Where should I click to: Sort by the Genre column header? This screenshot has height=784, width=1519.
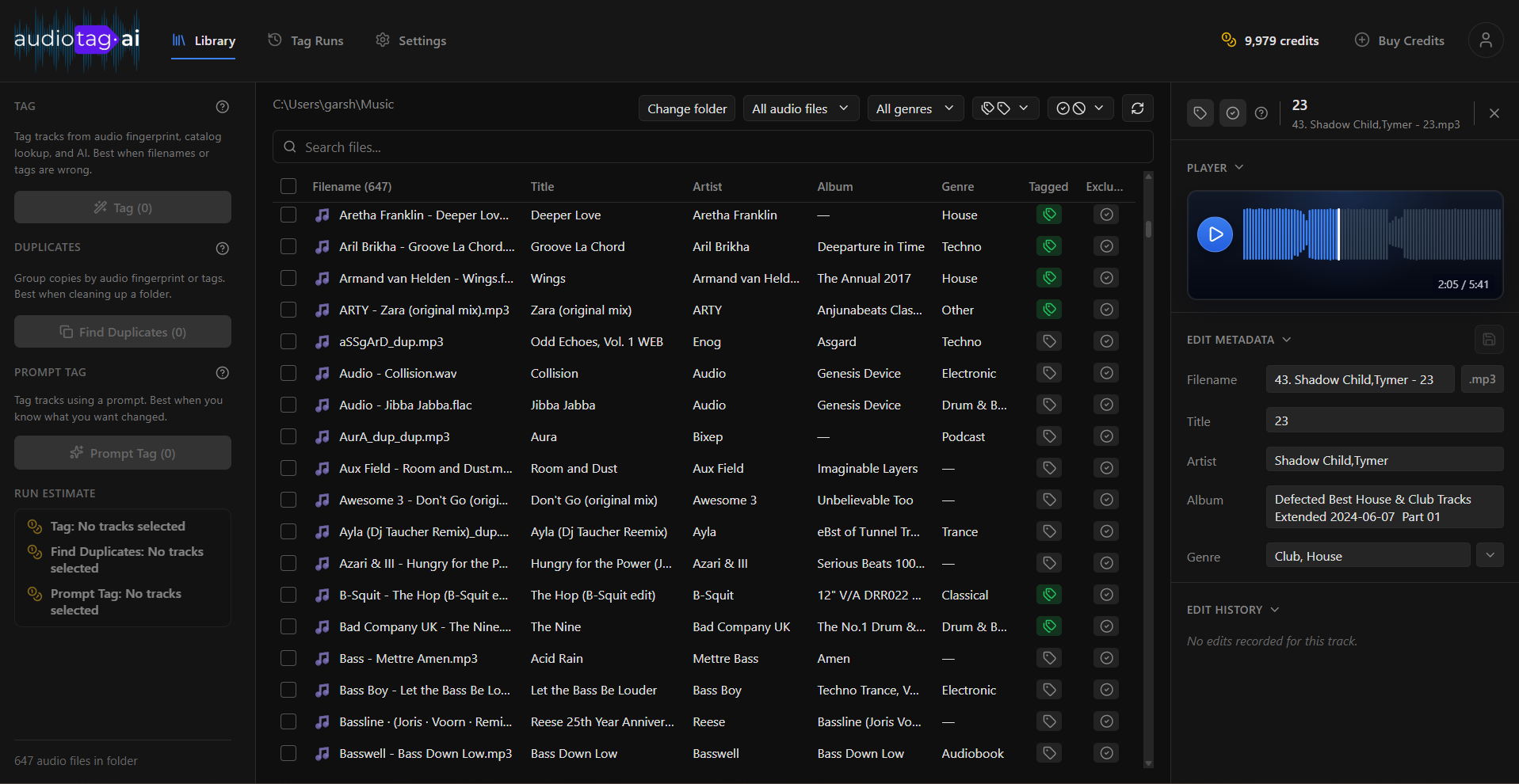click(x=957, y=187)
